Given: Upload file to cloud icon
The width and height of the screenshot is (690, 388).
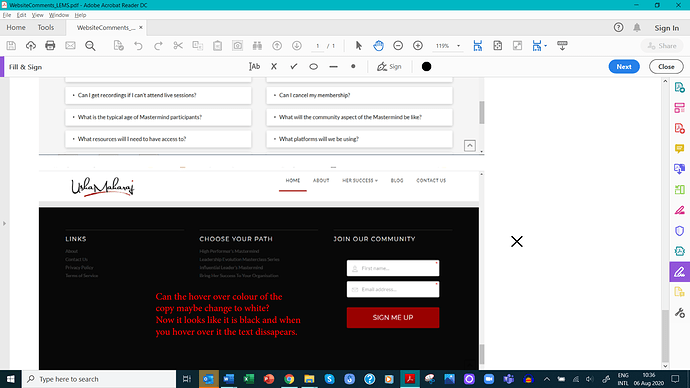Looking at the screenshot, I should tap(31, 46).
